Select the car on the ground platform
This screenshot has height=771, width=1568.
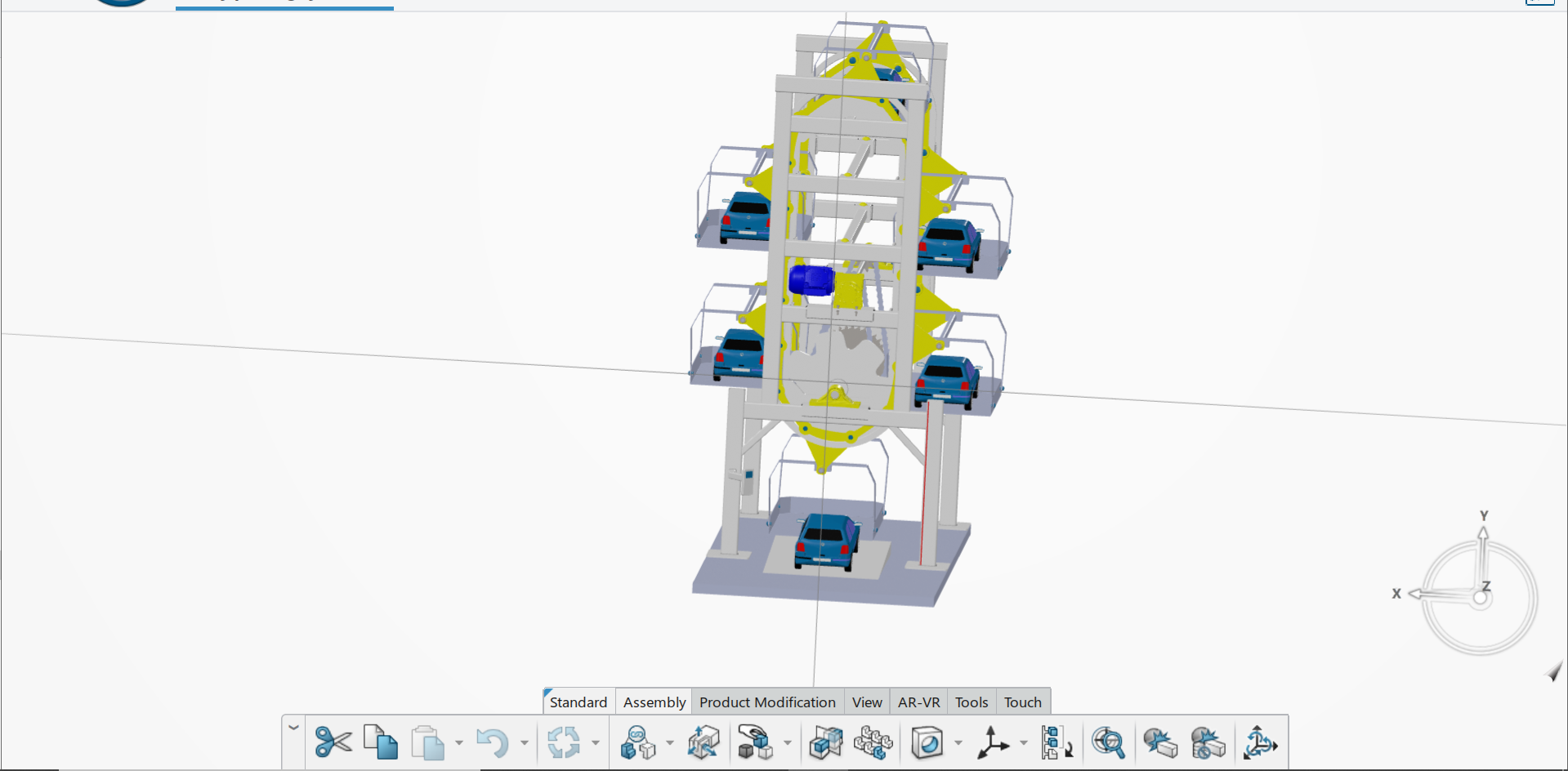pos(826,541)
